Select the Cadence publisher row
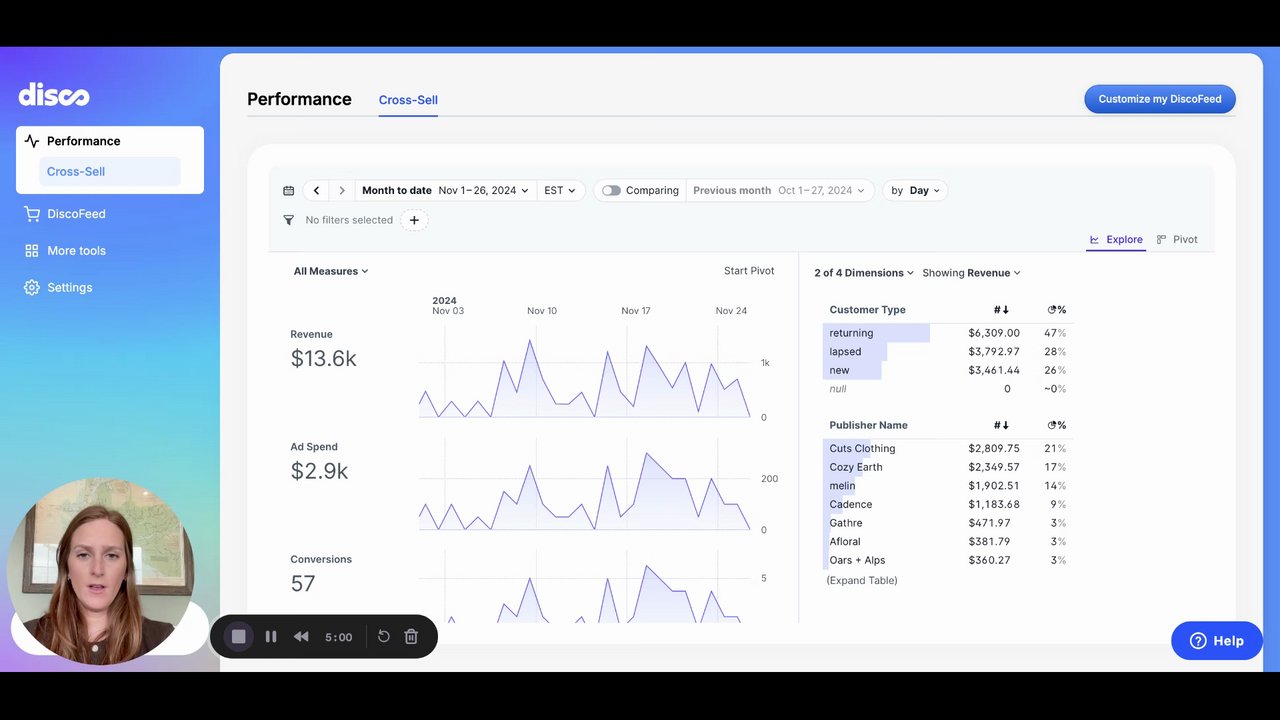The image size is (1280, 720). [x=947, y=505]
